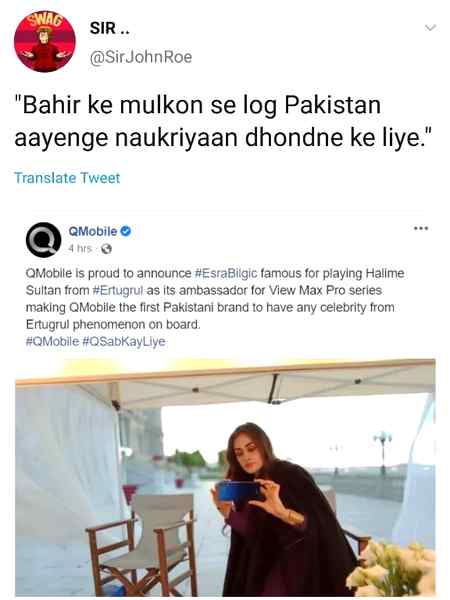Click the globe public-audience icon
This screenshot has width=450, height=600.
(106, 249)
